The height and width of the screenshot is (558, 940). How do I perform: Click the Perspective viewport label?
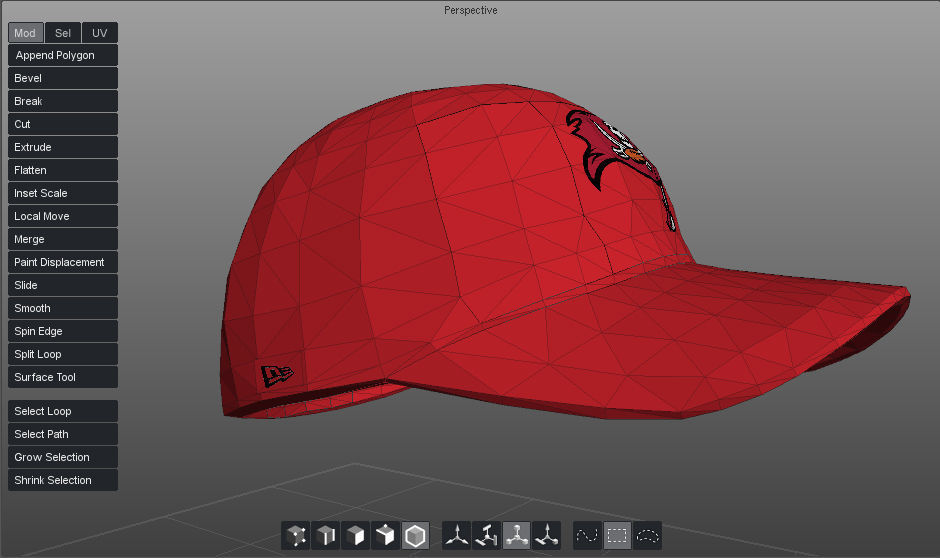click(471, 10)
